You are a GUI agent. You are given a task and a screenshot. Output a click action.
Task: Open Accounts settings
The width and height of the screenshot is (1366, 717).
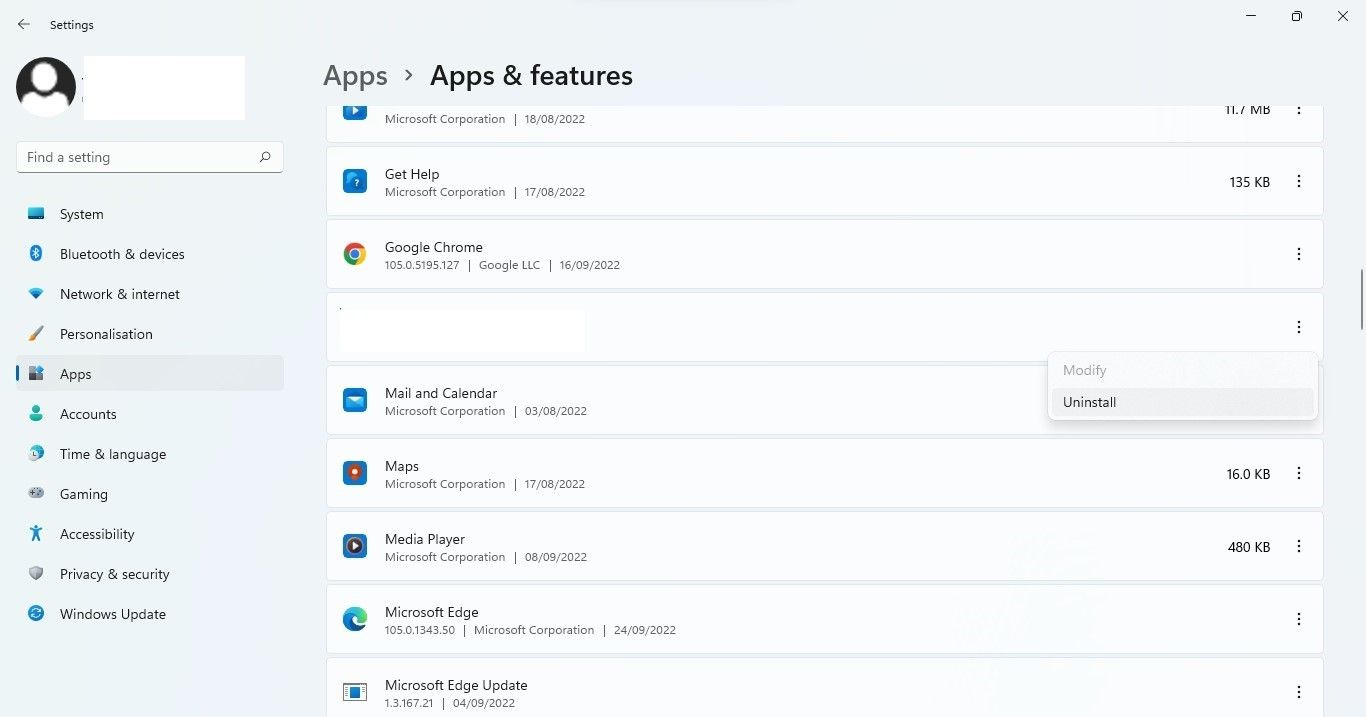coord(150,414)
